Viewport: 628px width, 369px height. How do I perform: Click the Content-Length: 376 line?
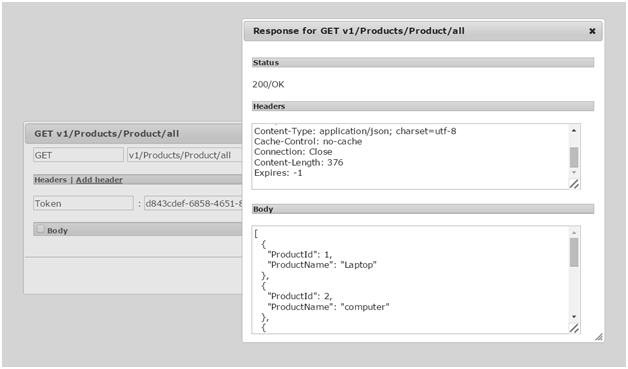click(298, 162)
